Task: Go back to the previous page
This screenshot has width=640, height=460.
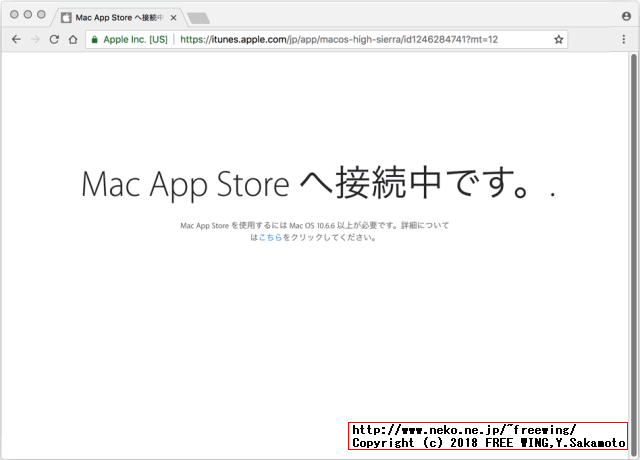Action: click(16, 39)
